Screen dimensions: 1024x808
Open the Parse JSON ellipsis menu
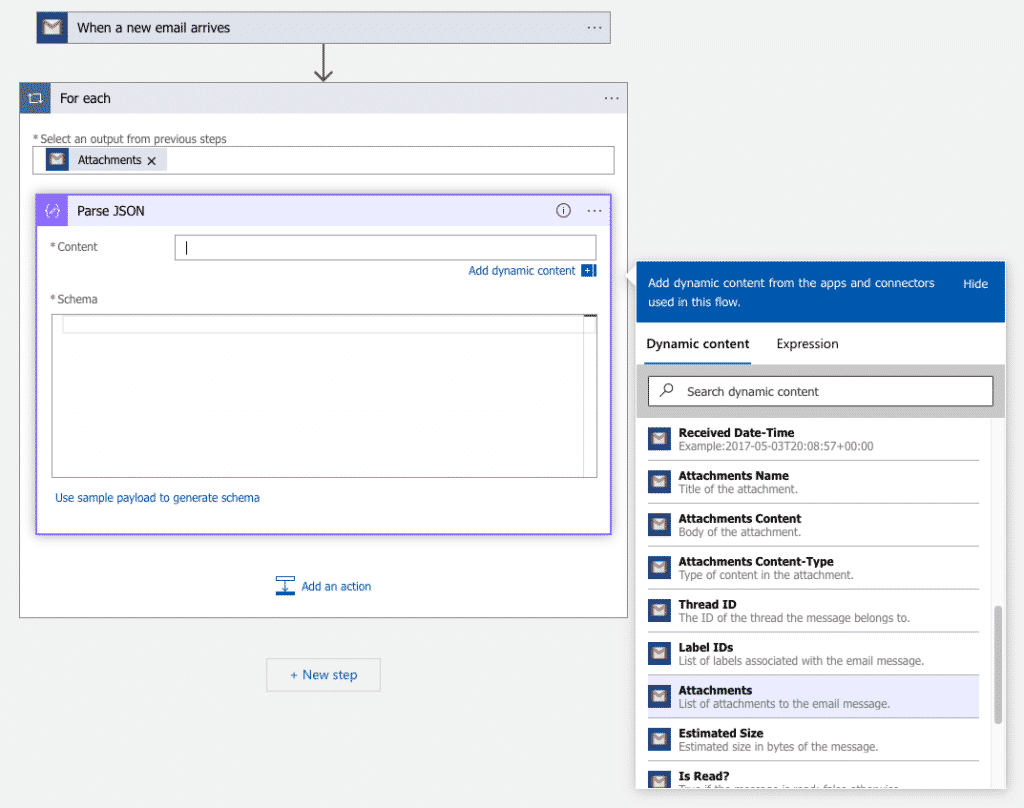click(595, 211)
